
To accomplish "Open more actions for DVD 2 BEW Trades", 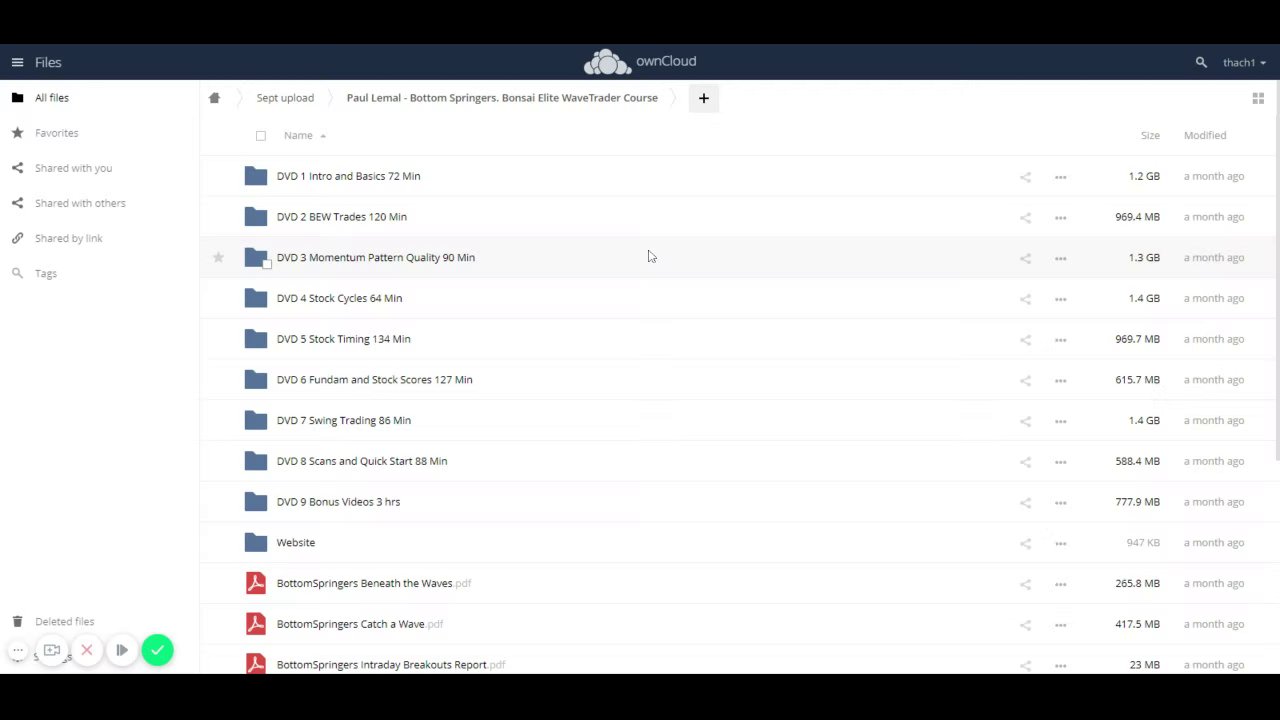I will (1060, 217).
